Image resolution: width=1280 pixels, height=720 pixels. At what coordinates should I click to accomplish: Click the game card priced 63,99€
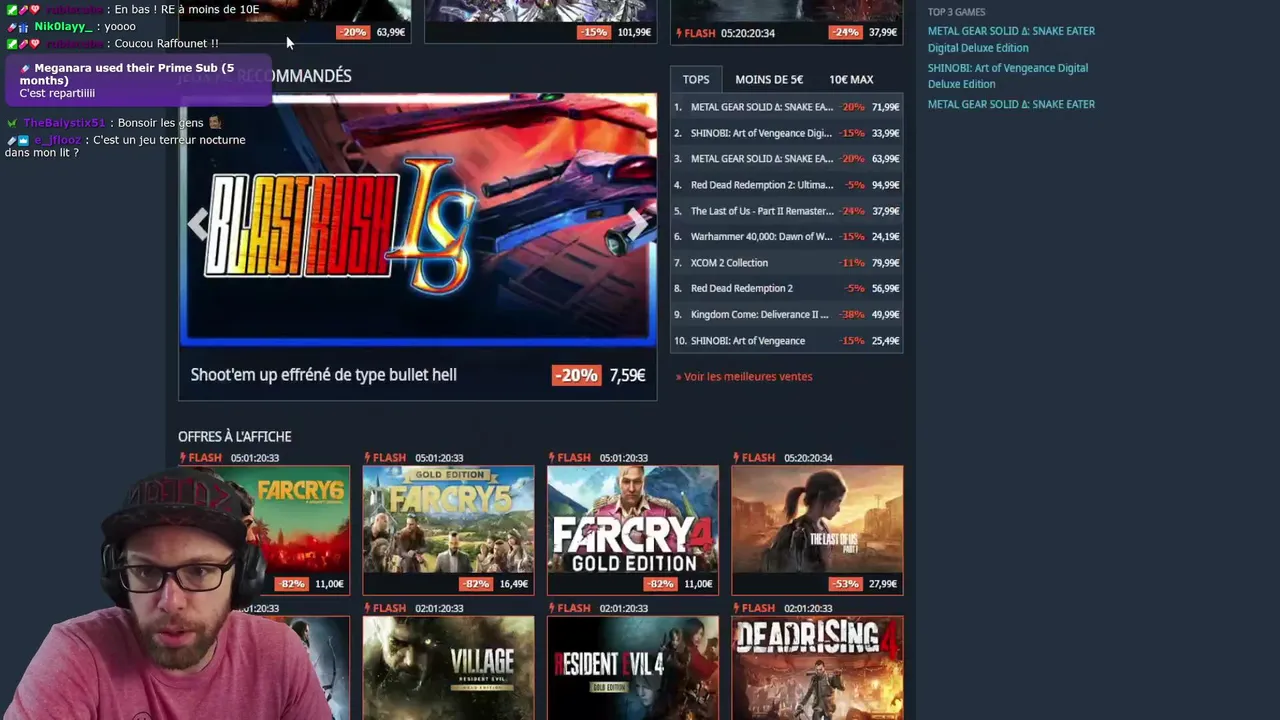(x=295, y=21)
